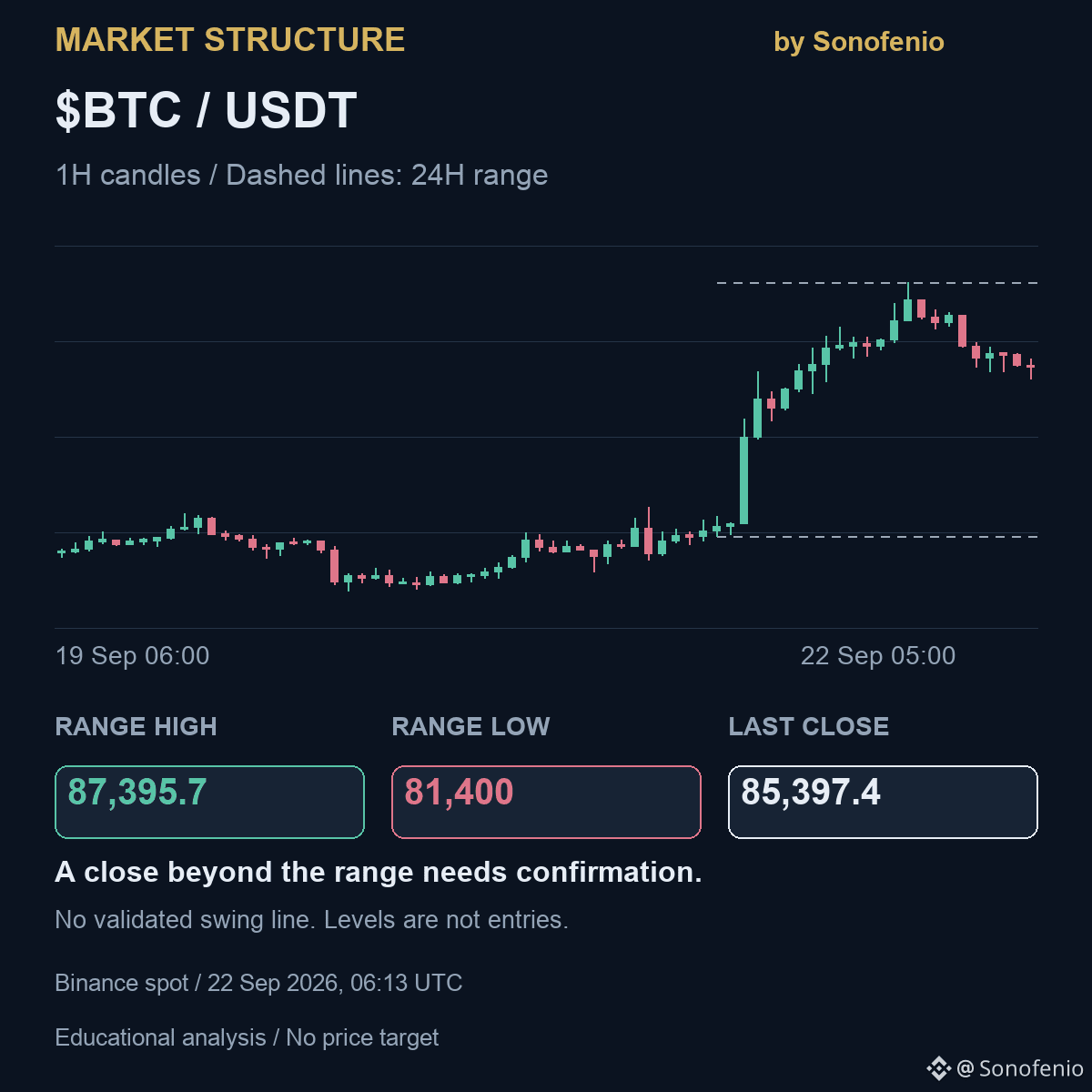The image size is (1092, 1092).
Task: Click the 81,400 range low box
Action: pos(546,802)
